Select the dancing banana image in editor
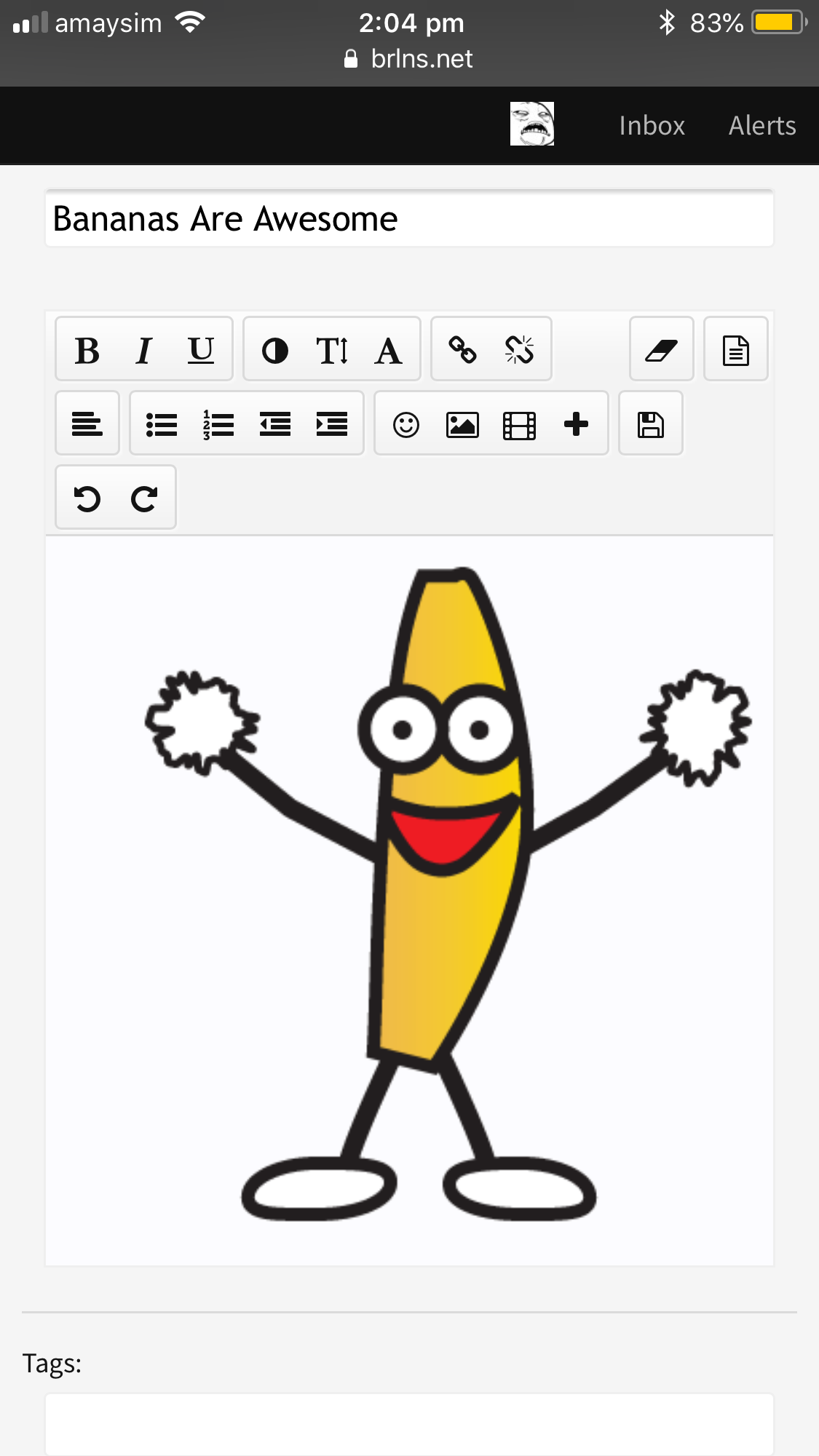Image resolution: width=819 pixels, height=1456 pixels. tap(448, 894)
